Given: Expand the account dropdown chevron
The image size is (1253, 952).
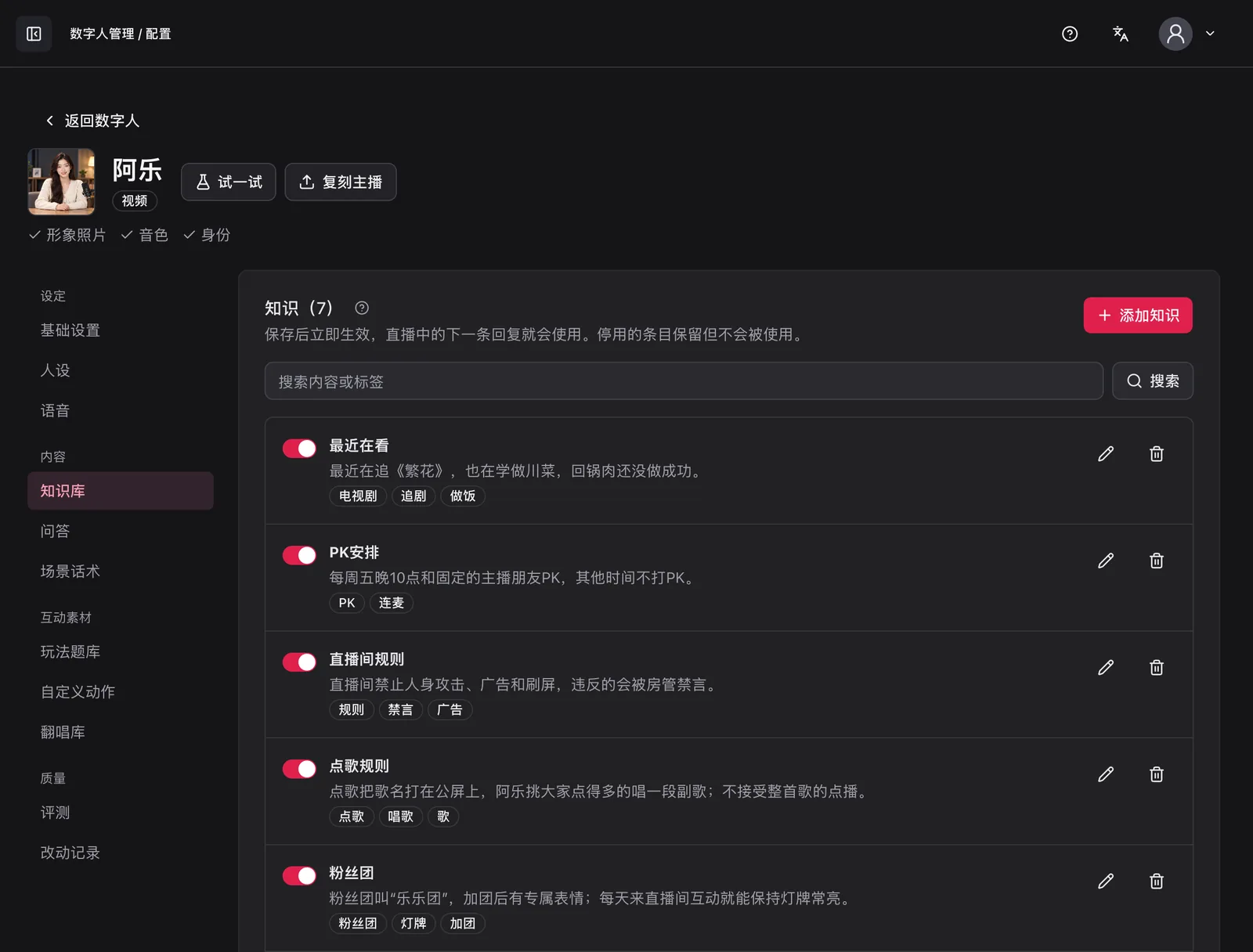Looking at the screenshot, I should tap(1210, 34).
